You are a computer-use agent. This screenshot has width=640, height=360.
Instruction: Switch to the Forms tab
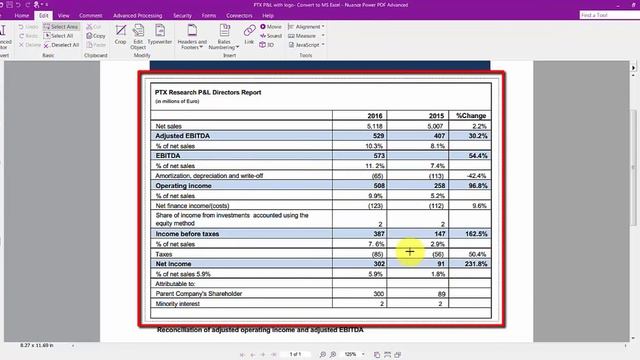coord(209,16)
